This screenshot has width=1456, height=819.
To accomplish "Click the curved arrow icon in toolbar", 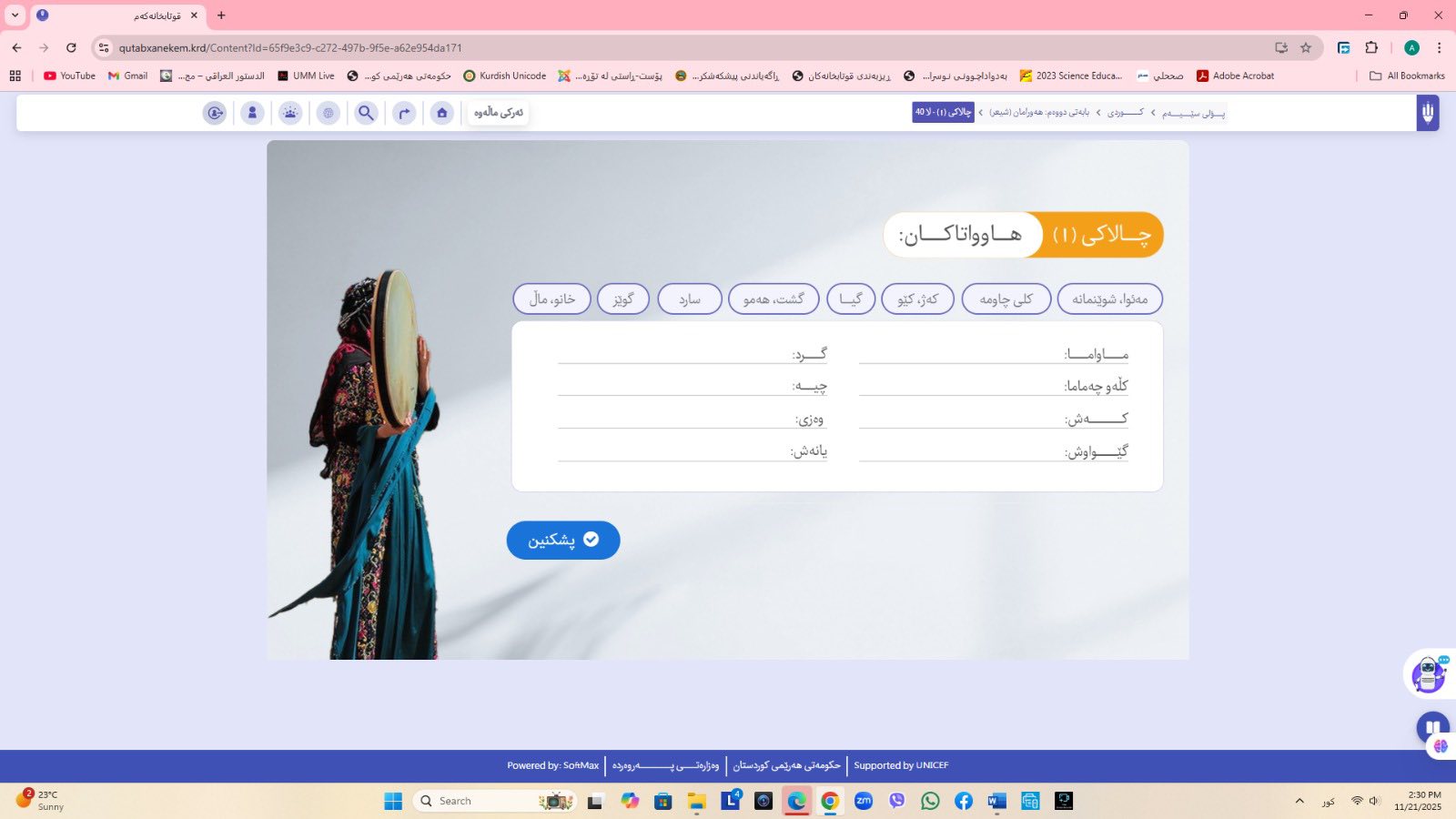I will pos(404,113).
